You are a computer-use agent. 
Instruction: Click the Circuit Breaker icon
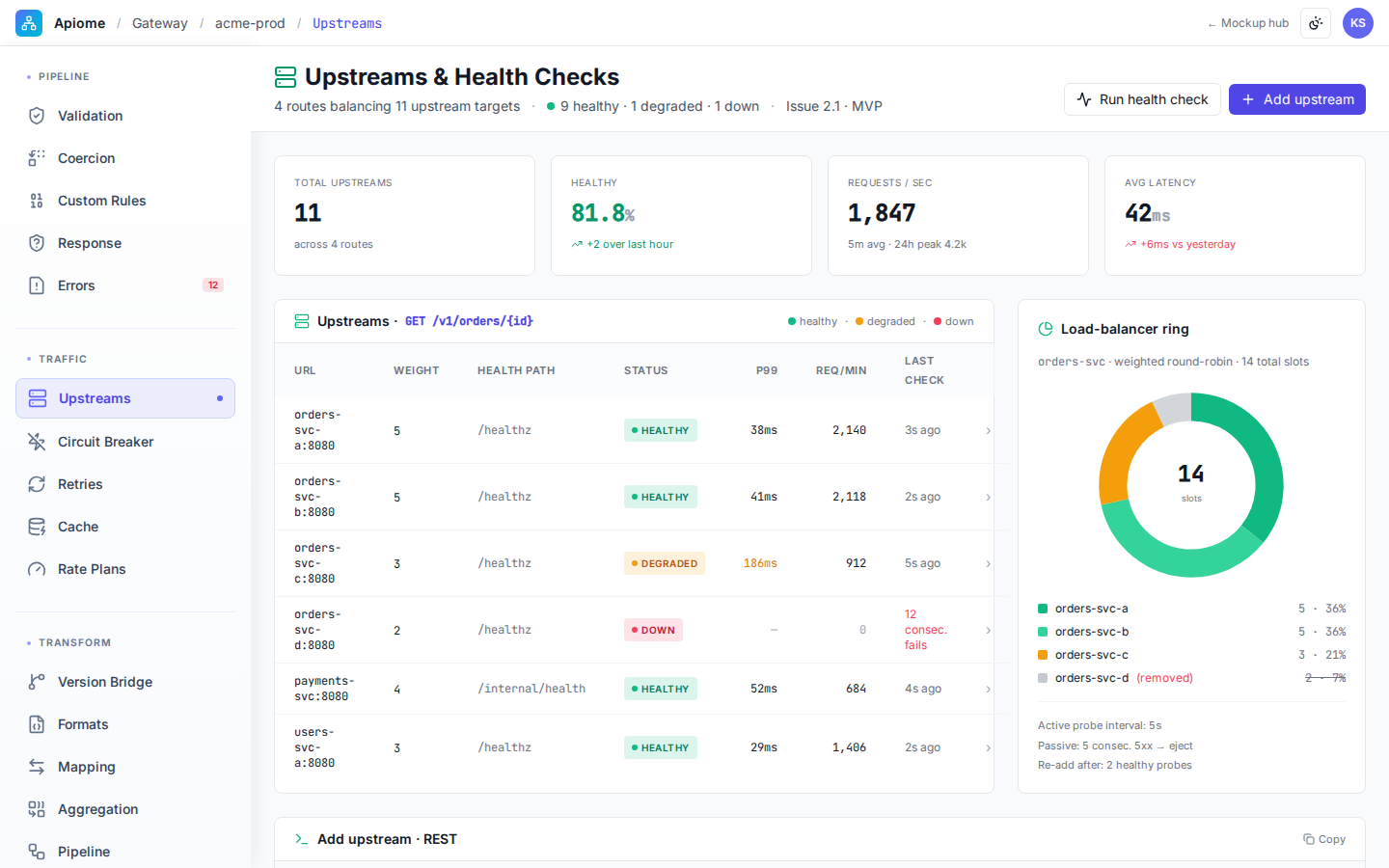point(37,442)
